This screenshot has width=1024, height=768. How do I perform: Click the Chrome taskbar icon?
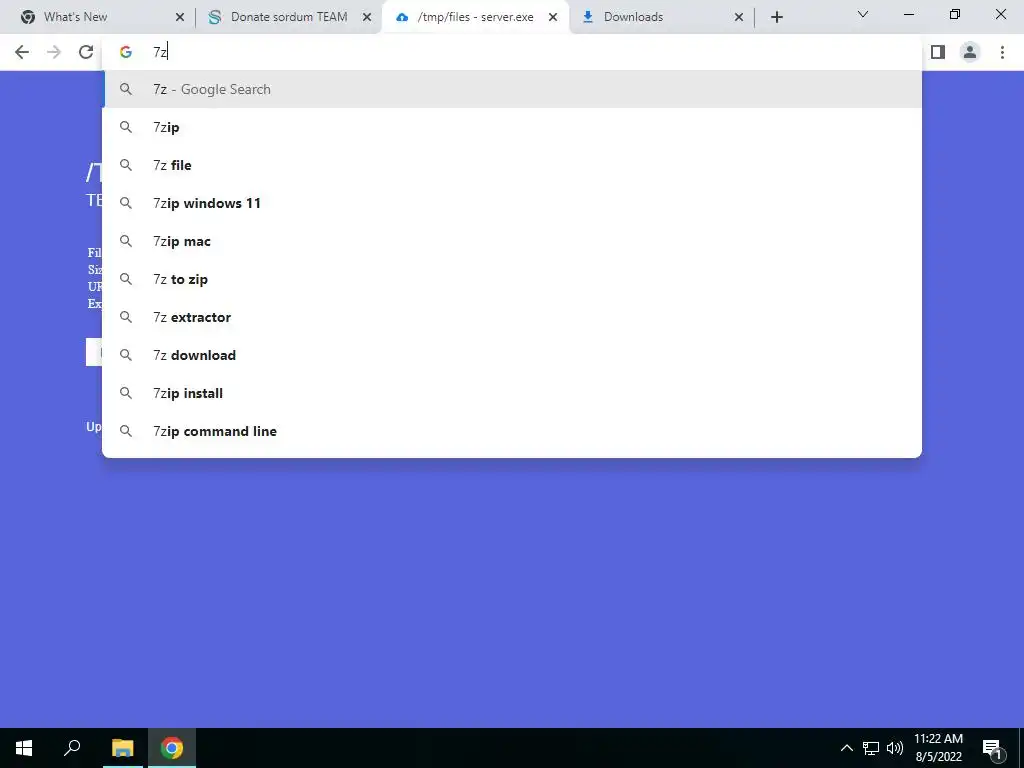pos(172,748)
